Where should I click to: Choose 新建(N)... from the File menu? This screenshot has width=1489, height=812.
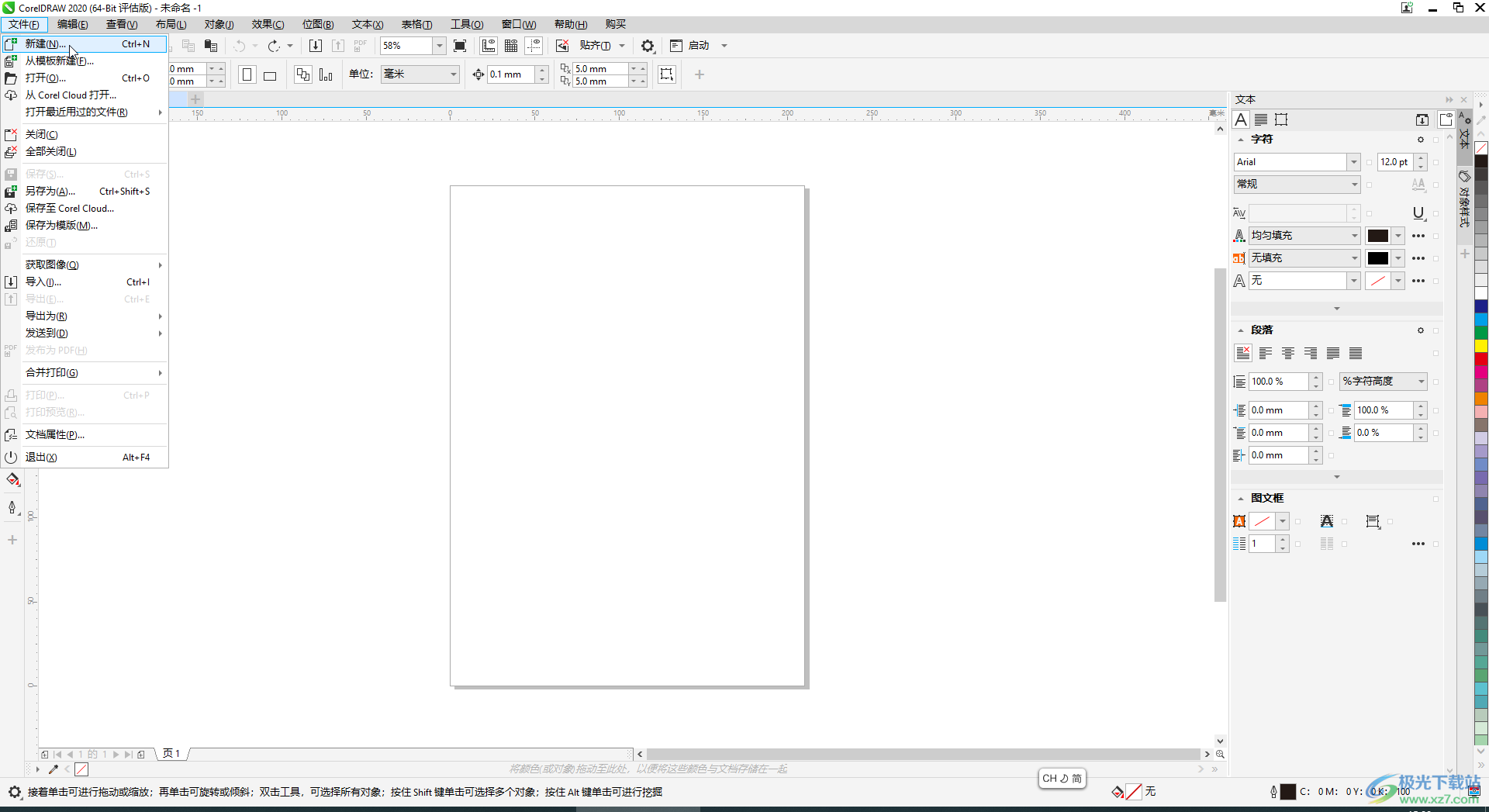85,44
